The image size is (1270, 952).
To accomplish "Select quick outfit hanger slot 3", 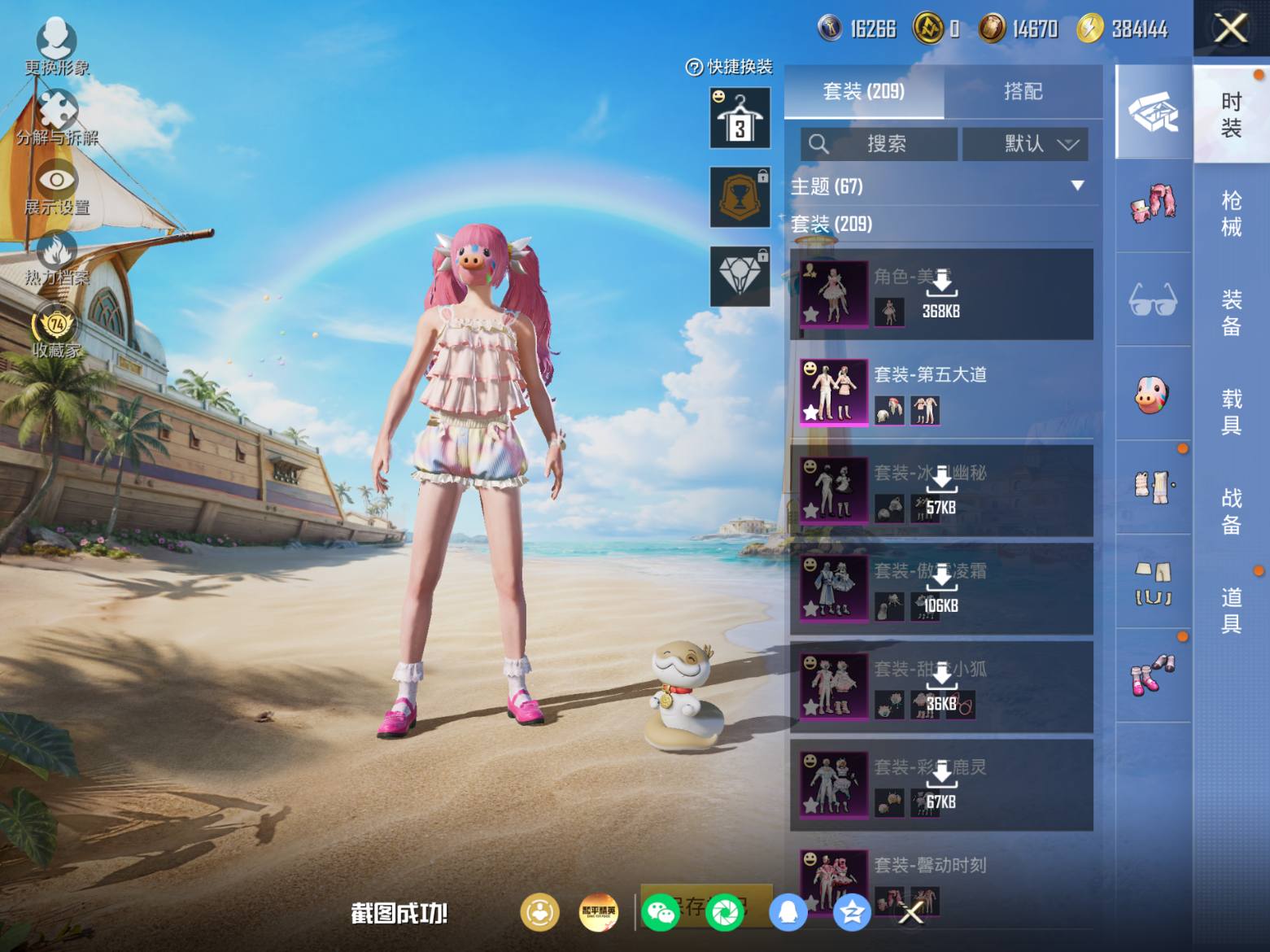I will click(740, 118).
